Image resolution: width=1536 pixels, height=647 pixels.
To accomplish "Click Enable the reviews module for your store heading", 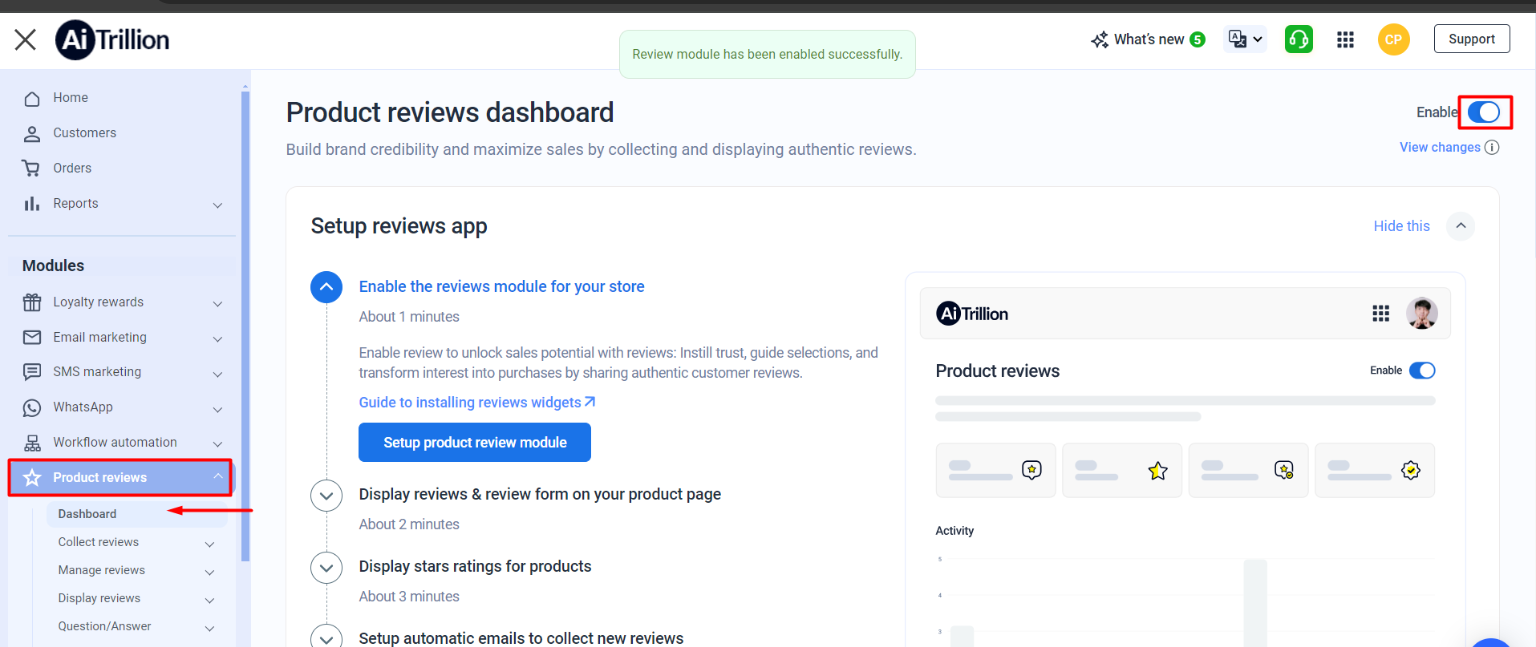I will pyautogui.click(x=502, y=287).
